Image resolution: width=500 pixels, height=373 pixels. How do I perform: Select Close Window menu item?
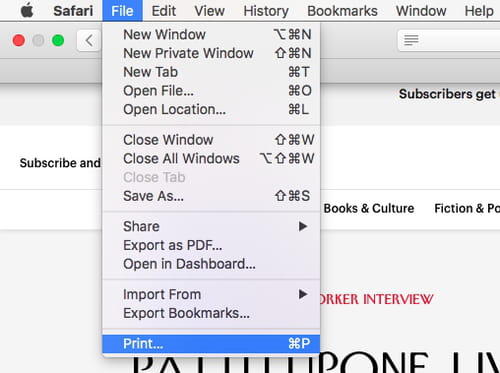tap(211, 140)
